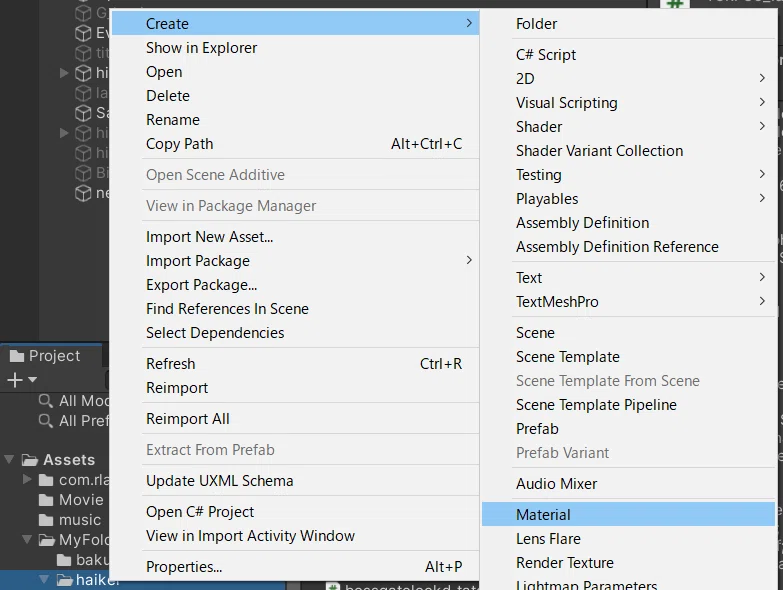Collapse the MyFold folder triangle
Image resolution: width=783 pixels, height=590 pixels.
click(x=27, y=539)
